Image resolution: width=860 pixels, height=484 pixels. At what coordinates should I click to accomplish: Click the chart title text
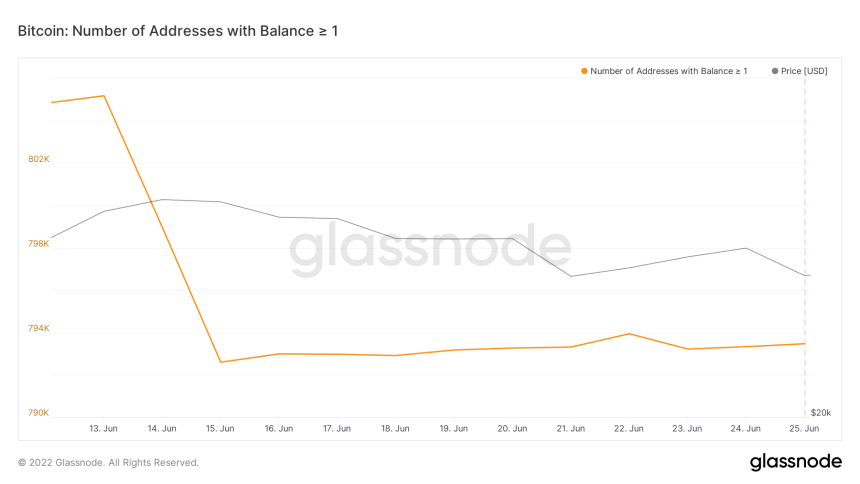click(178, 31)
